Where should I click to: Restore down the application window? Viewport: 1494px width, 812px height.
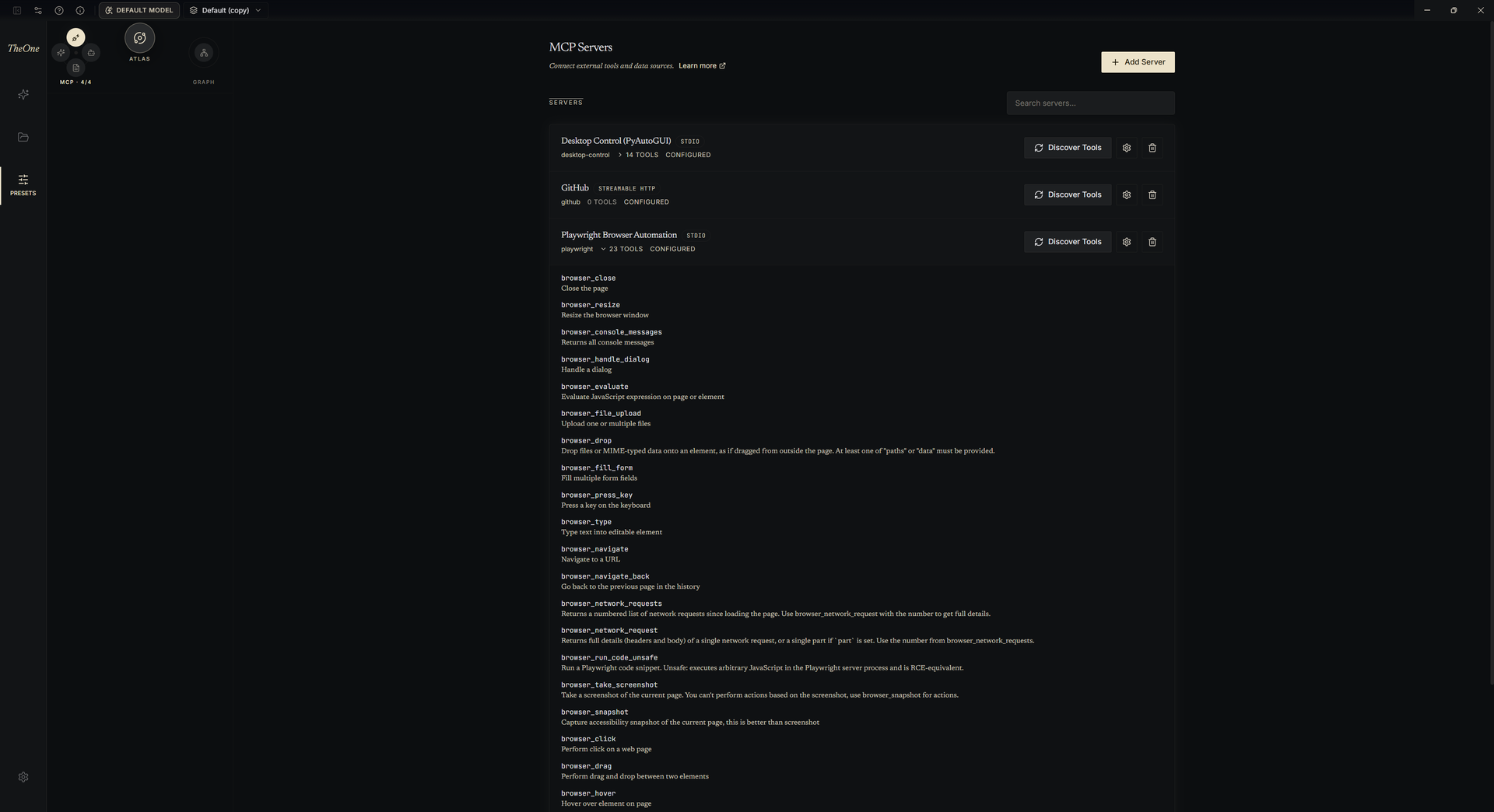point(1454,10)
